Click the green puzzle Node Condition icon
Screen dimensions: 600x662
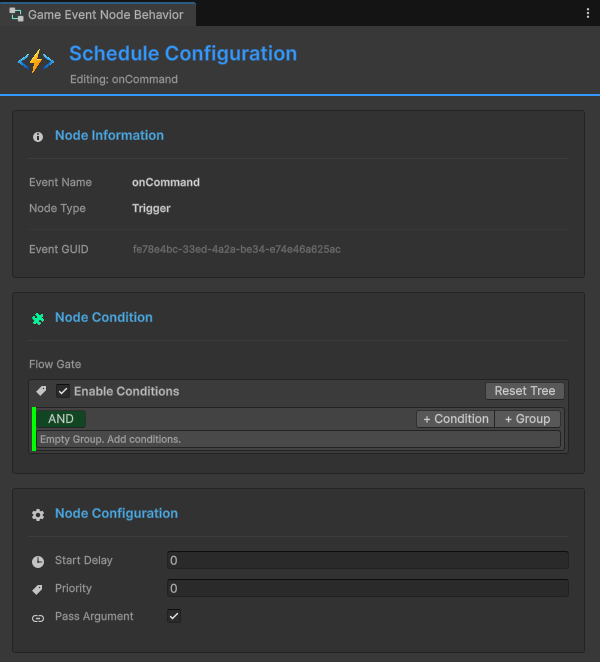point(38,318)
